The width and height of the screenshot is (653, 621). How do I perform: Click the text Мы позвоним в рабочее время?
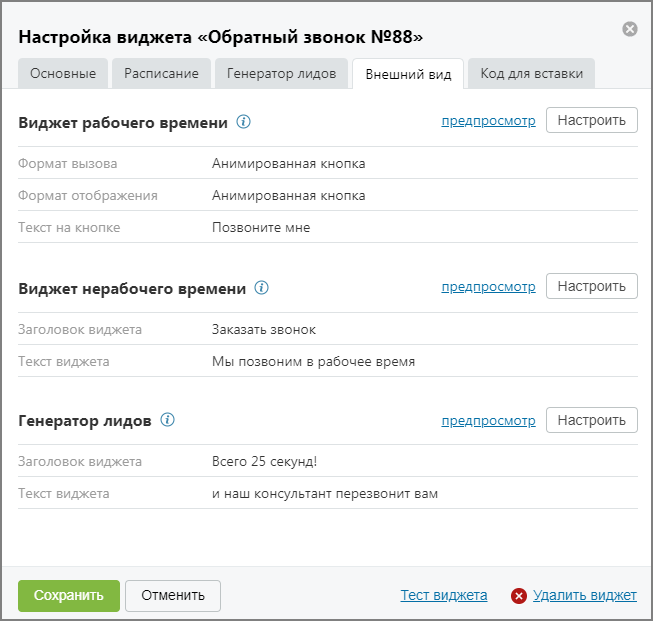pos(314,362)
